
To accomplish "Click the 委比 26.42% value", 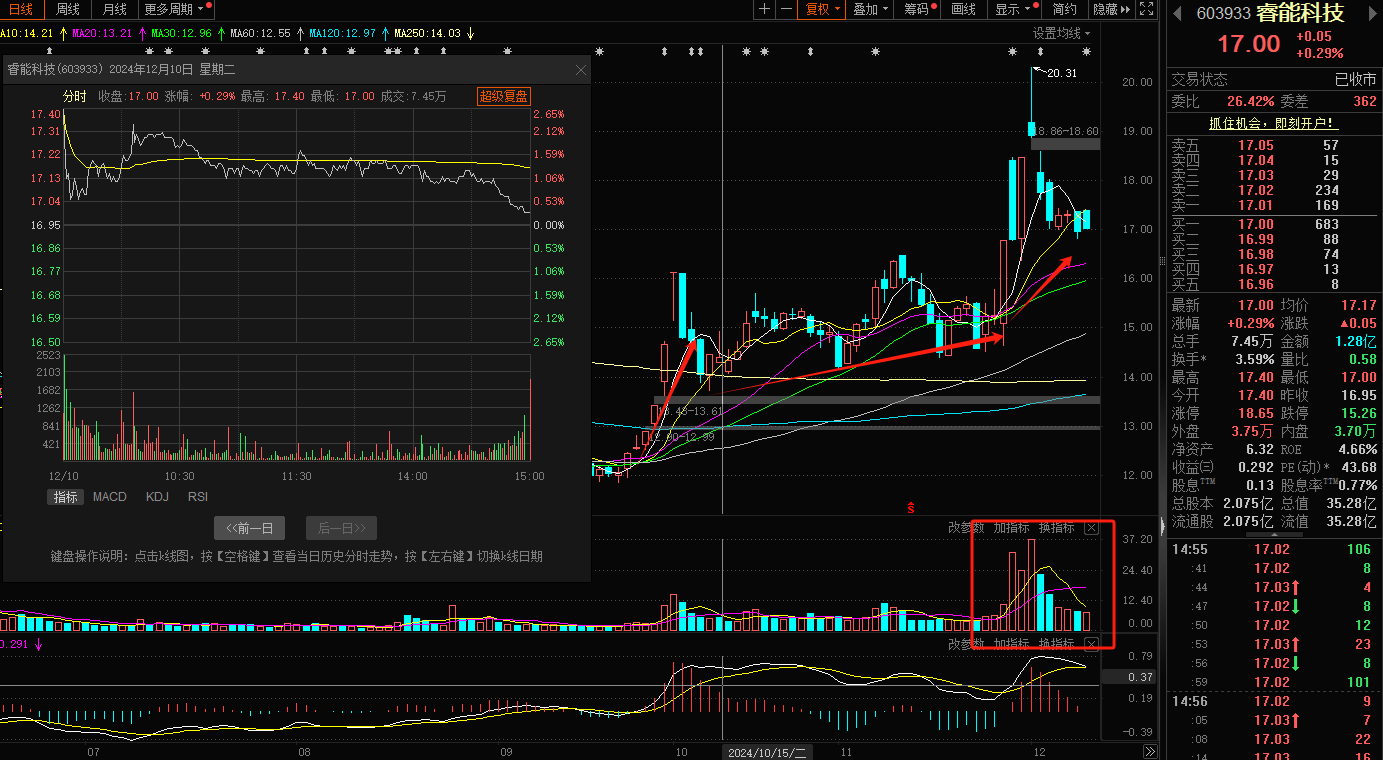I will [x=1250, y=101].
